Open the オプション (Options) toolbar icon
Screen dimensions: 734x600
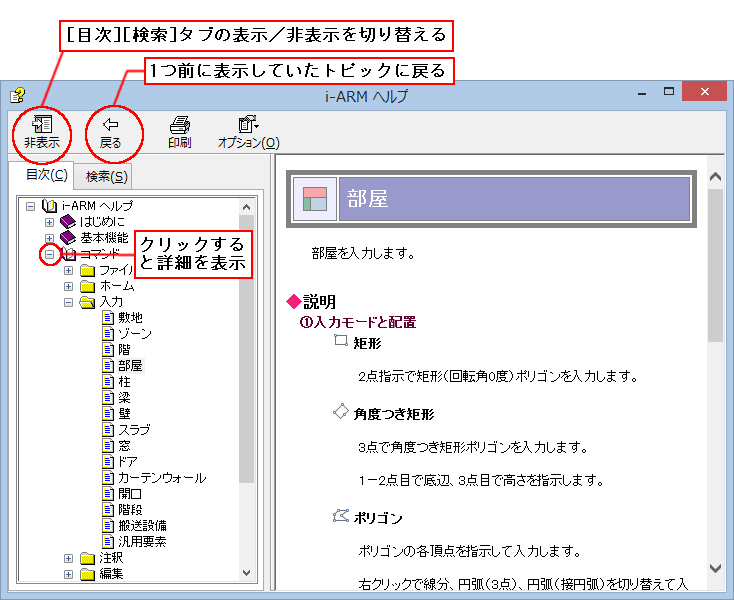[x=248, y=125]
